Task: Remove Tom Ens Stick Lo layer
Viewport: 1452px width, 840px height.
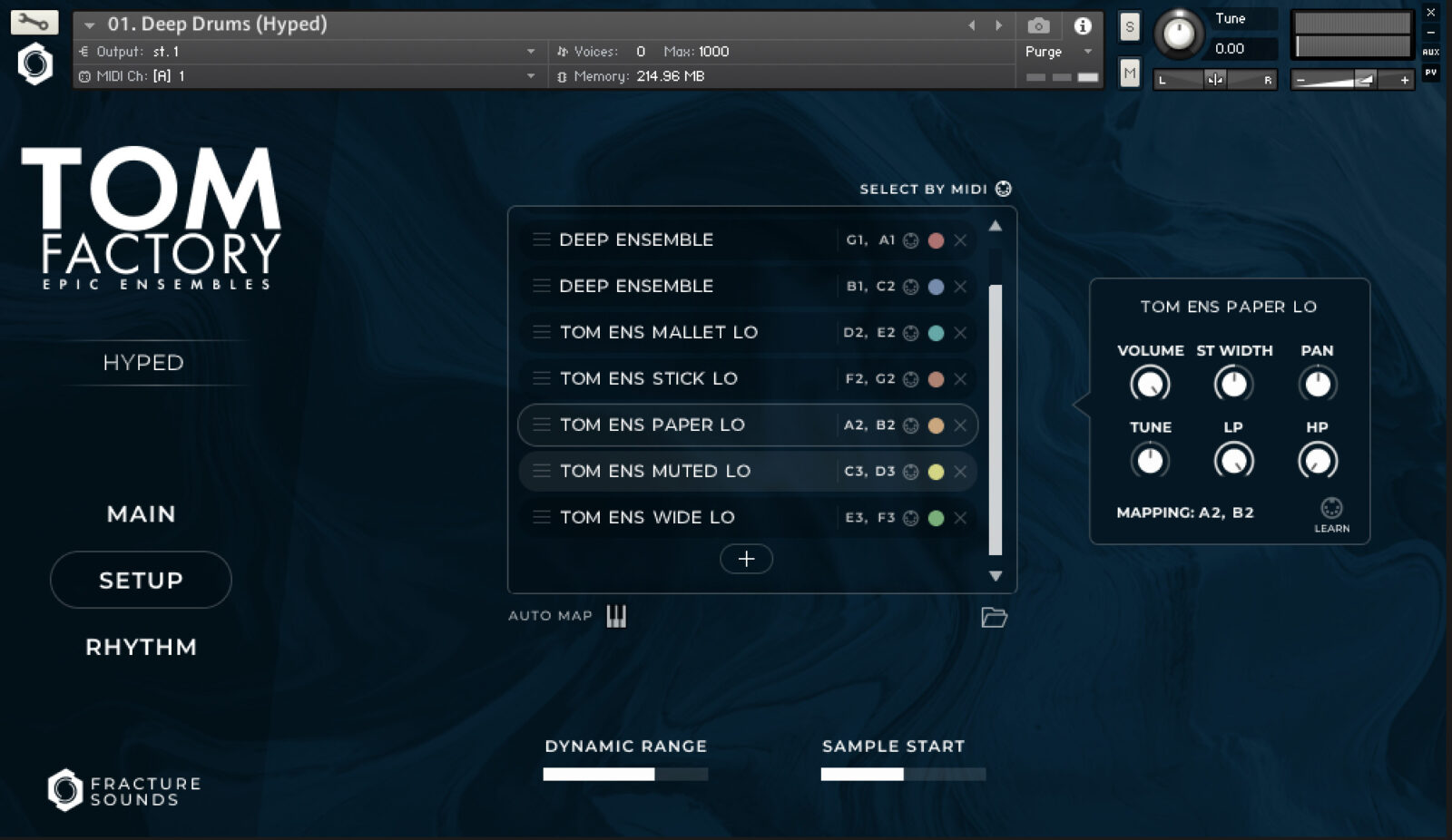Action: pyautogui.click(x=960, y=379)
